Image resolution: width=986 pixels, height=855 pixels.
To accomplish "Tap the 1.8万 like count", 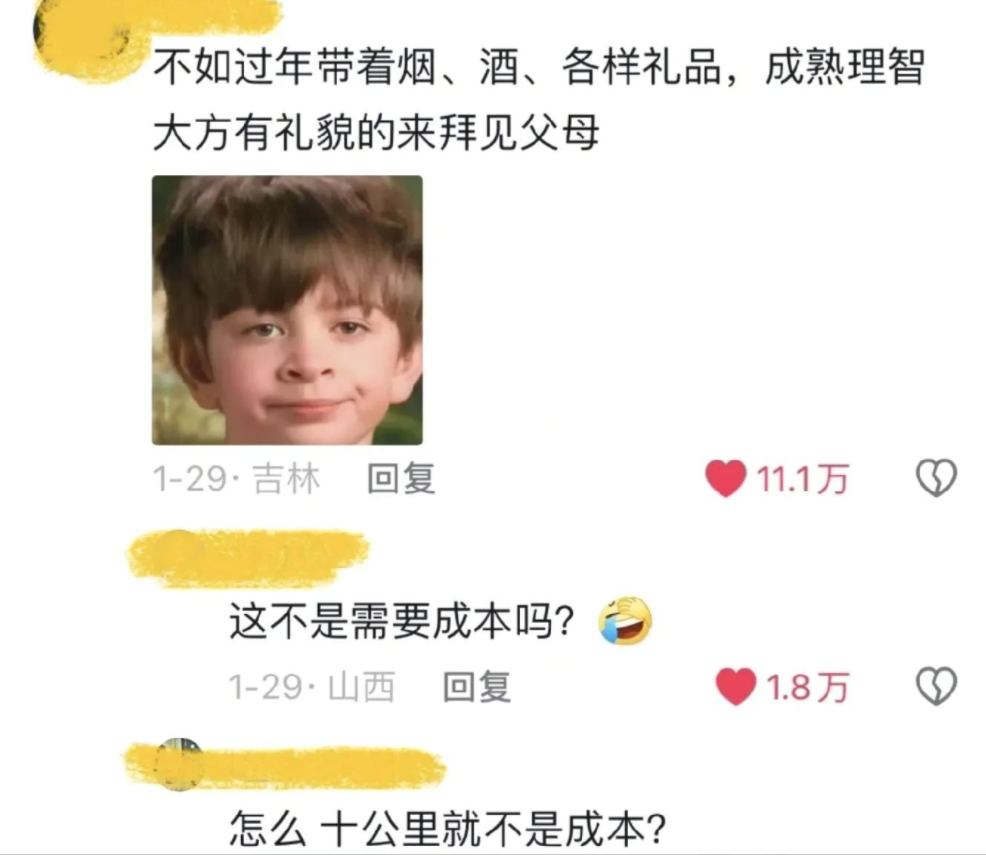I will tap(807, 687).
